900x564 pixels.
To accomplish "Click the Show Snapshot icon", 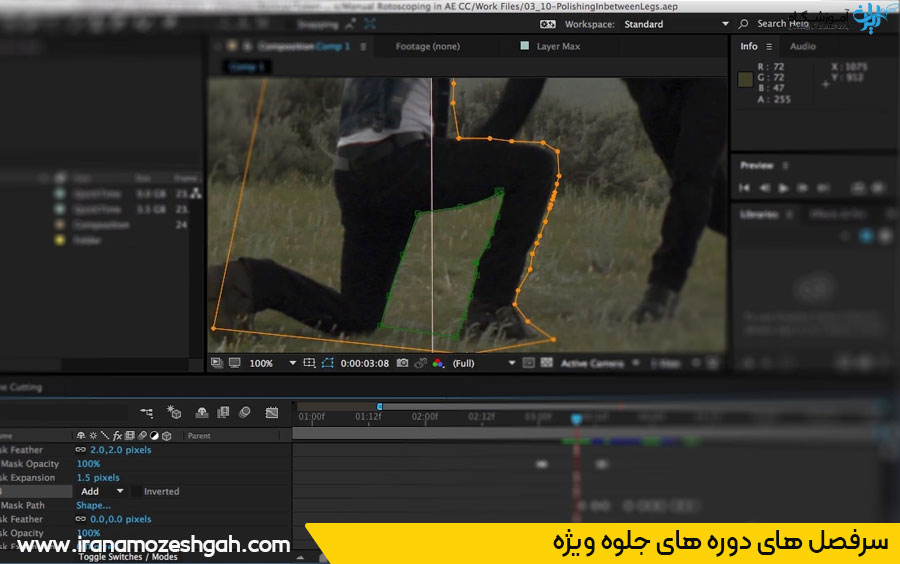I will [x=421, y=363].
